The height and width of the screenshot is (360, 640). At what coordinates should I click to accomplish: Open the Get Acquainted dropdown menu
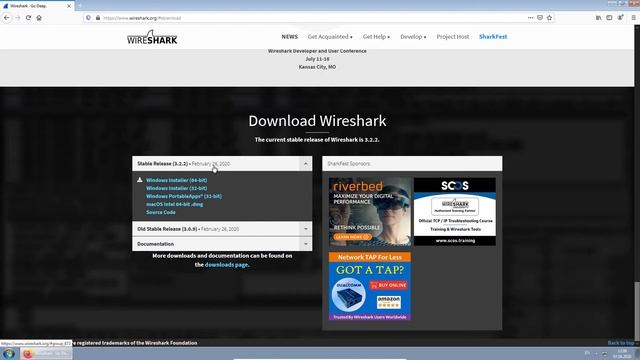click(x=330, y=36)
